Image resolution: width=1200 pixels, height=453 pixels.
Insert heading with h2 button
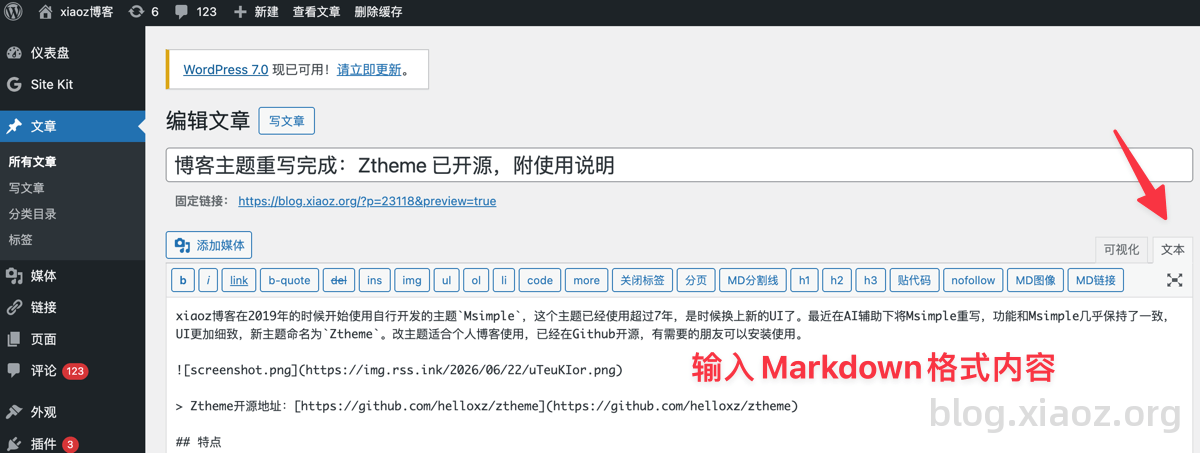coord(838,280)
